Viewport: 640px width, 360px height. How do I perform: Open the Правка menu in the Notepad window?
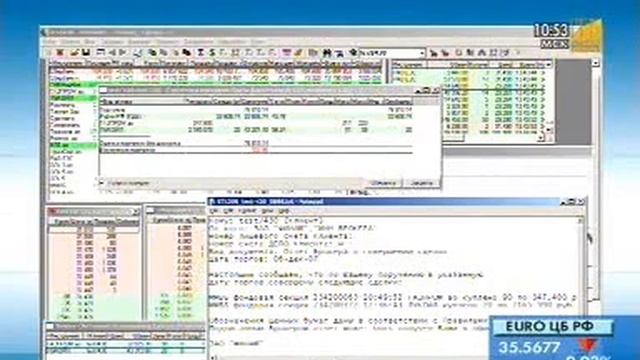click(229, 211)
